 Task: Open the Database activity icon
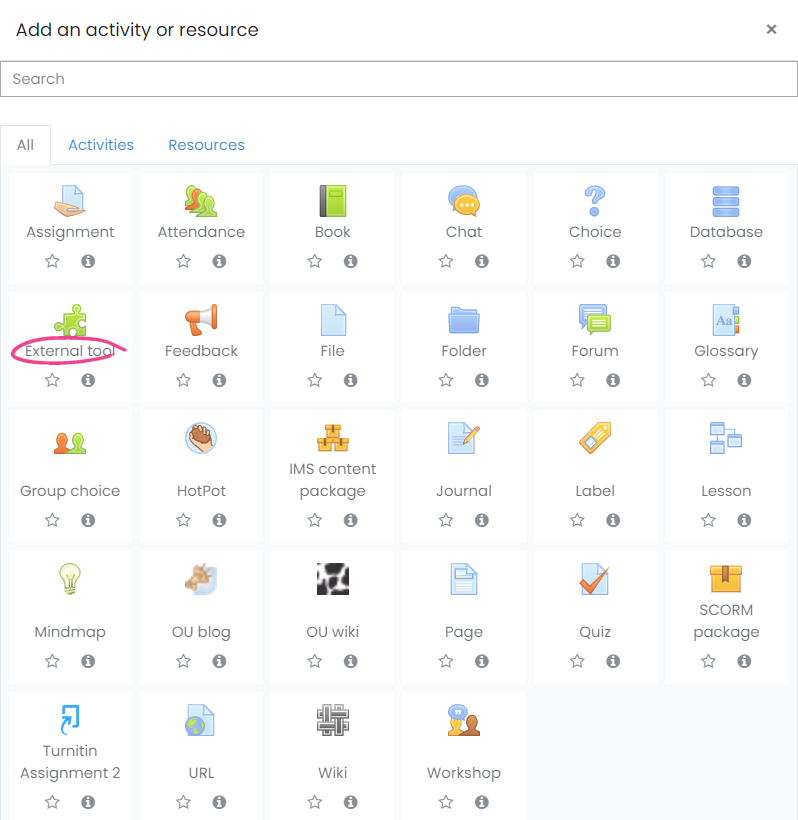point(726,201)
